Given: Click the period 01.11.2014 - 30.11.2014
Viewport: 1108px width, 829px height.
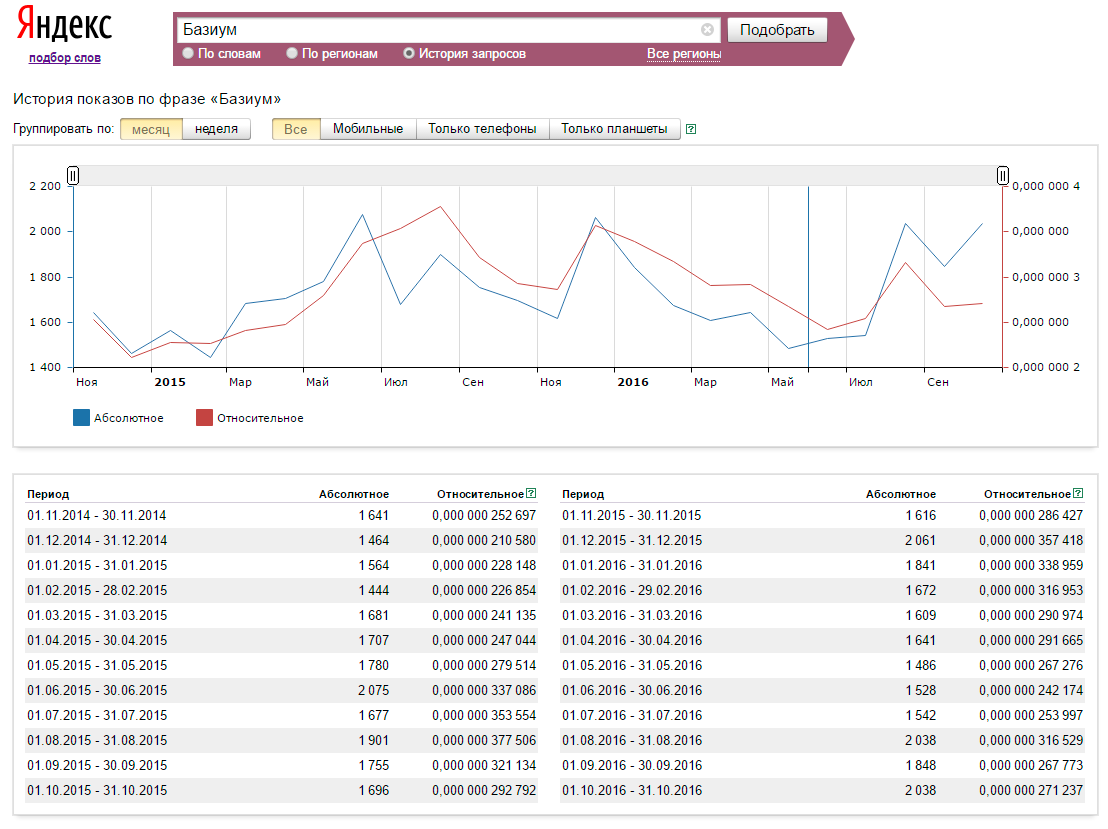Looking at the screenshot, I should pyautogui.click(x=97, y=515).
